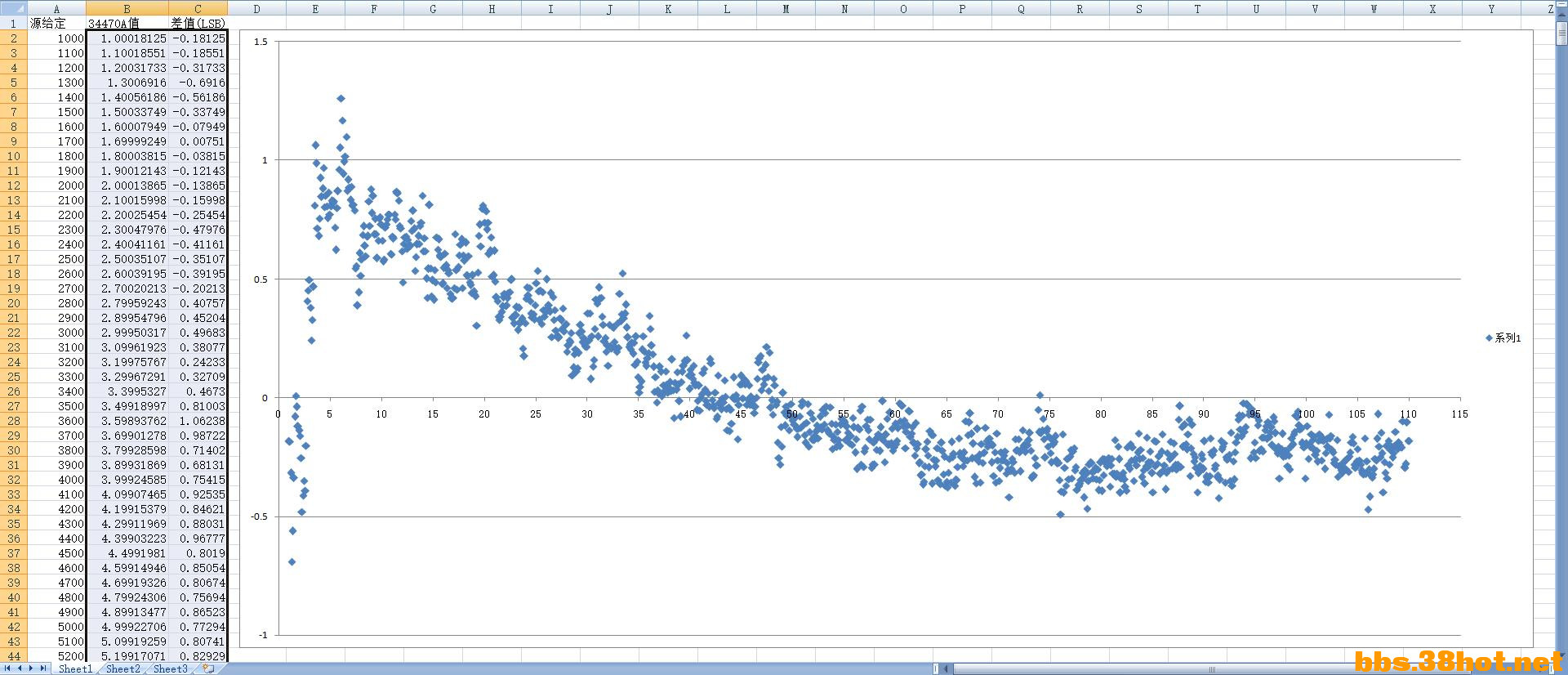1568x675 pixels.
Task: Select column A header
Action: [56, 8]
